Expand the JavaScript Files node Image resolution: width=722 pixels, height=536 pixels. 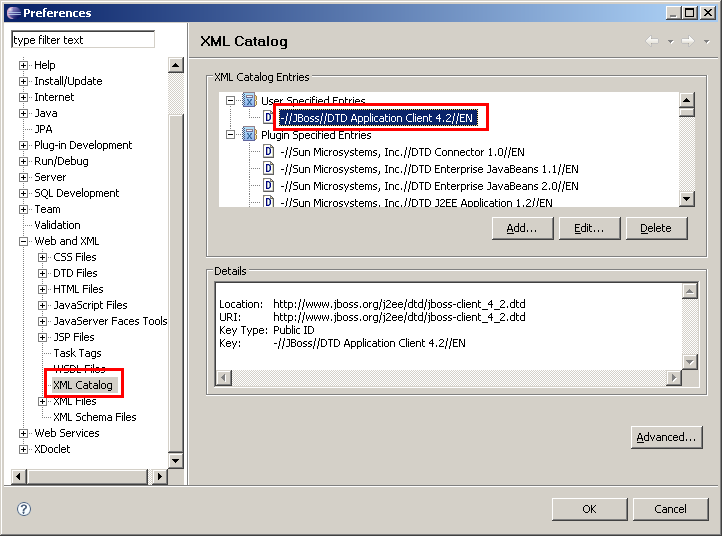click(x=42, y=305)
